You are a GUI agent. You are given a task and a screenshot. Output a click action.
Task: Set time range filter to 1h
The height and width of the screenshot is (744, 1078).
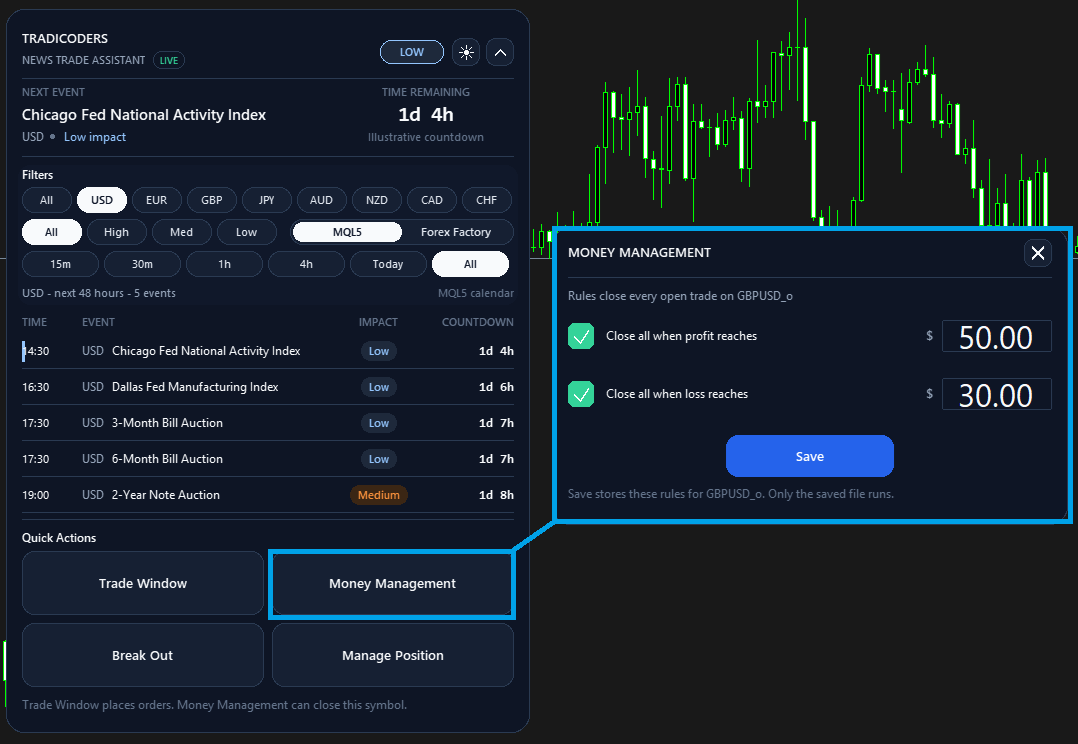(225, 264)
